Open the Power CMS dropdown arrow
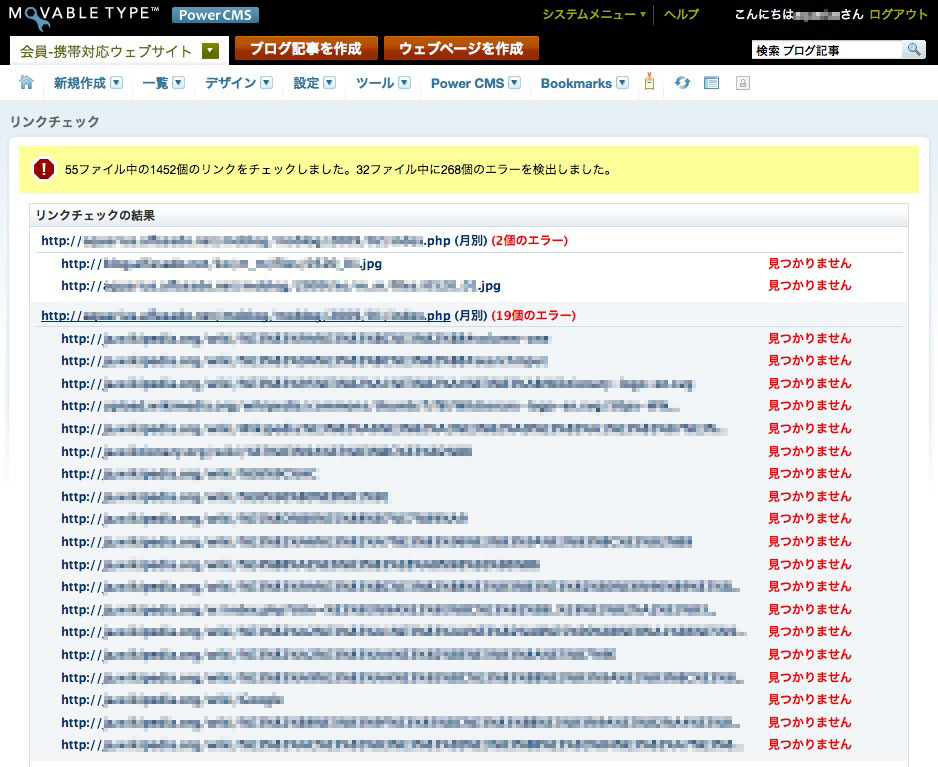Screen dimensions: 938x767 [514, 83]
